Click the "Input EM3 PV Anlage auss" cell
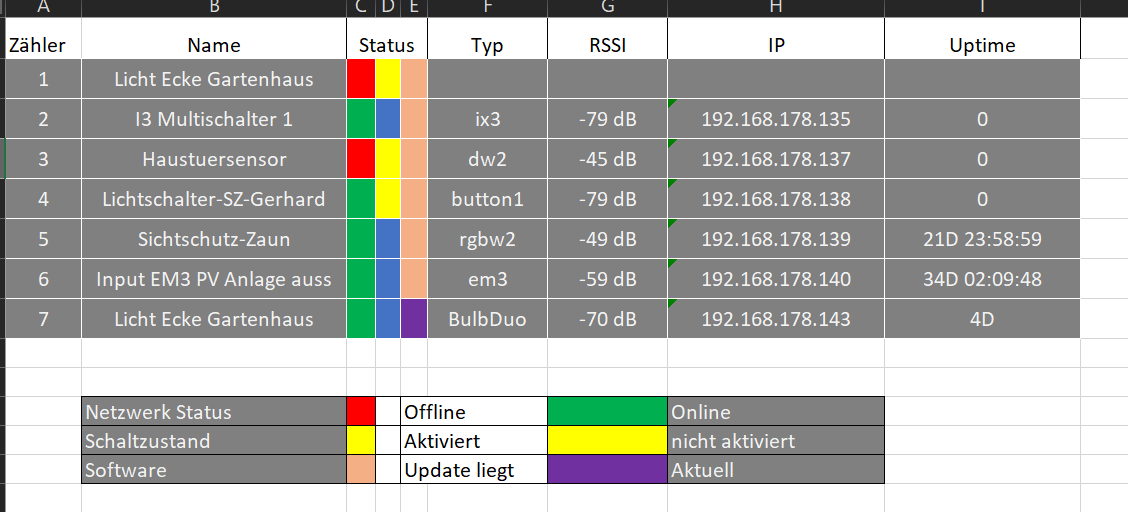 click(x=214, y=279)
